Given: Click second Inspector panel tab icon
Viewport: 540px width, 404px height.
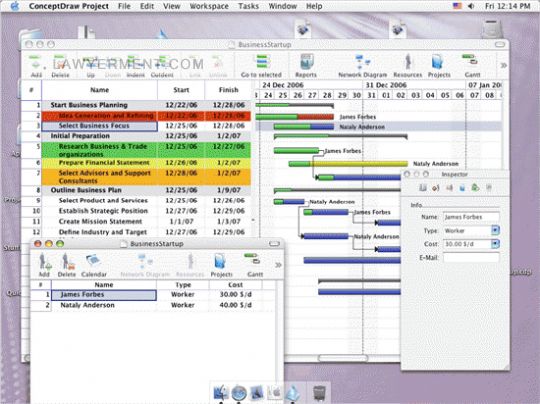Looking at the screenshot, I should tap(436, 188).
